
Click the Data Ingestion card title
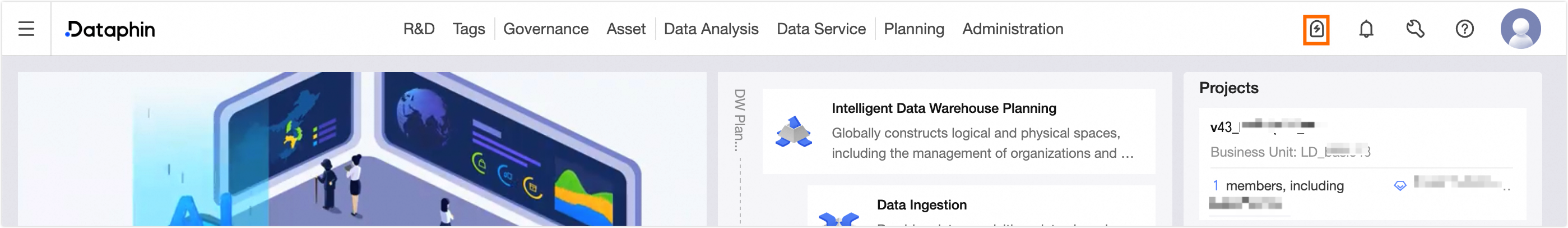click(x=921, y=205)
